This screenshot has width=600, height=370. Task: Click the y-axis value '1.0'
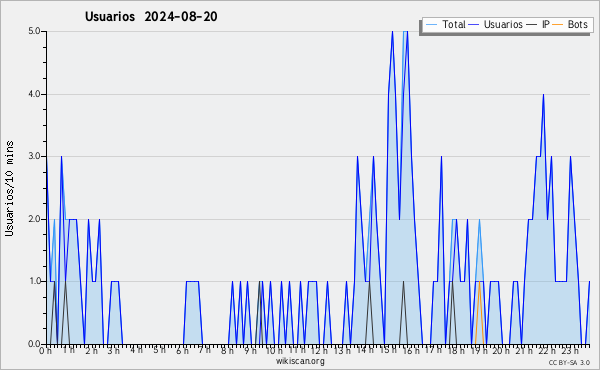point(34,282)
